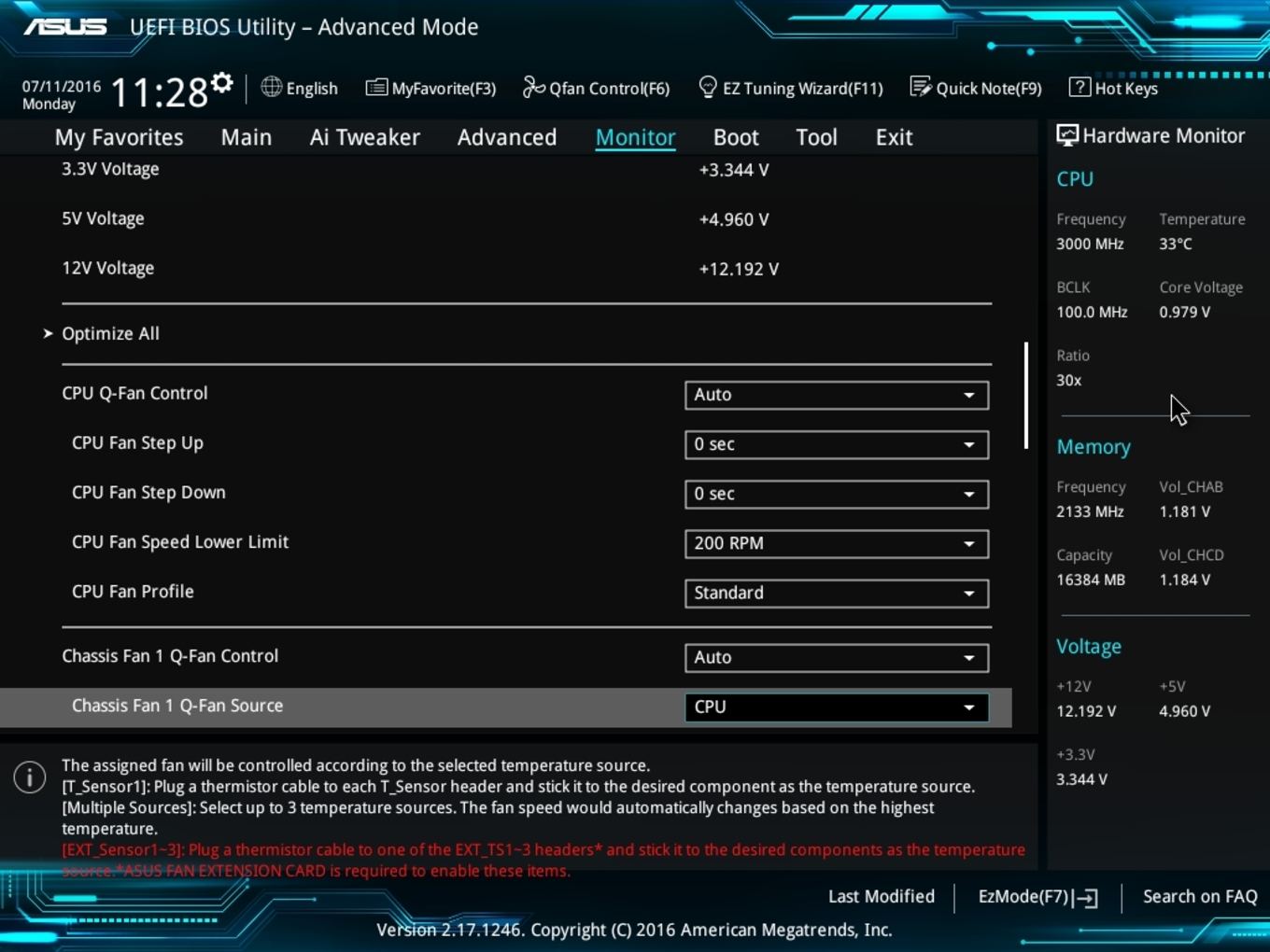Click the 1.184 V Vol_CHCD value
The height and width of the screenshot is (952, 1270).
point(1185,580)
